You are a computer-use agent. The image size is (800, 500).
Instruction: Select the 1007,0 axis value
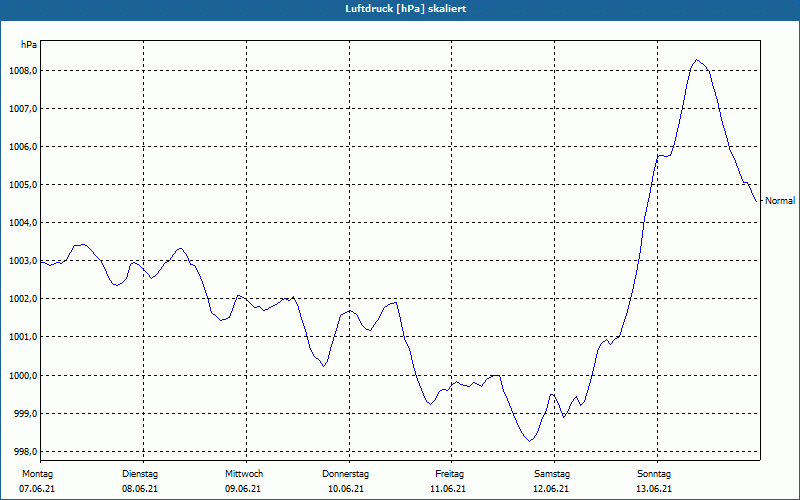point(23,109)
